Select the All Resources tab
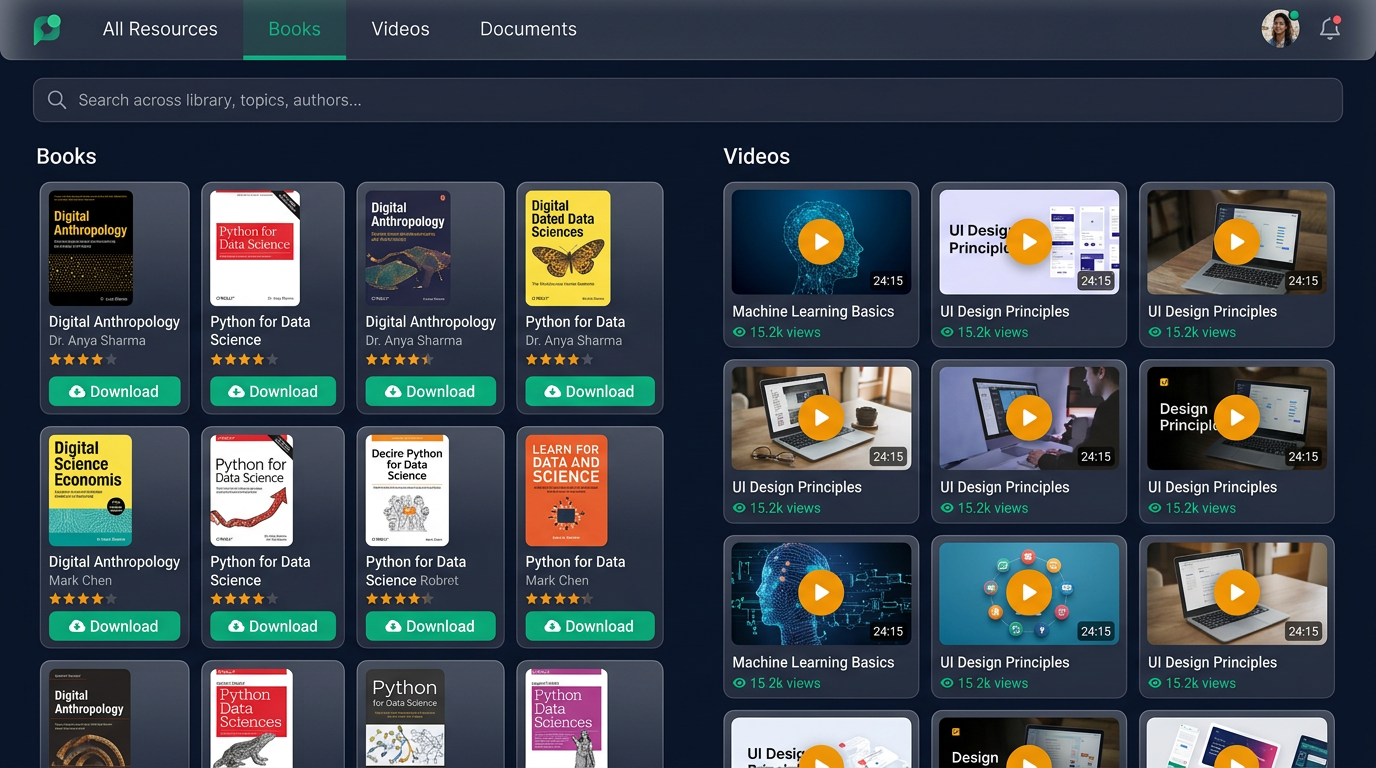The image size is (1376, 768). (x=160, y=29)
